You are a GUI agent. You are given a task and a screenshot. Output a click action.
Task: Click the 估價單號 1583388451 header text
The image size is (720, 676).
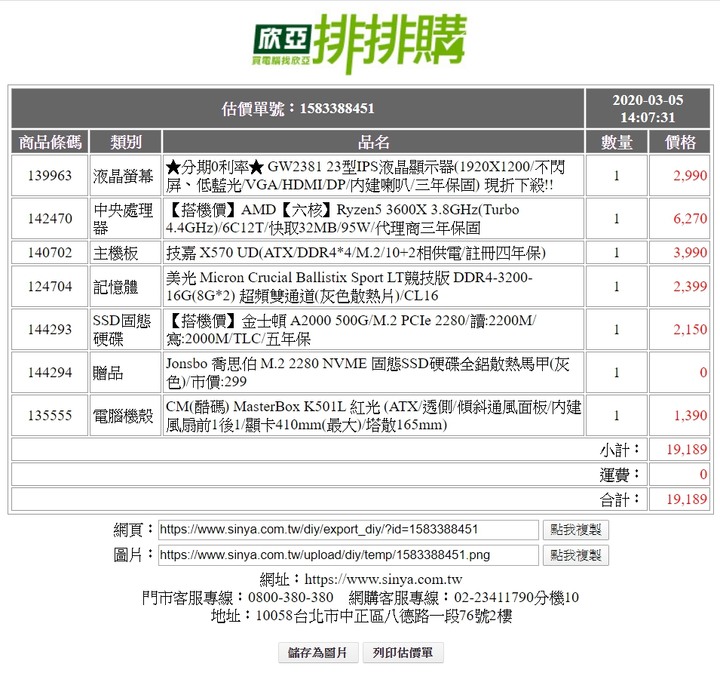[298, 109]
